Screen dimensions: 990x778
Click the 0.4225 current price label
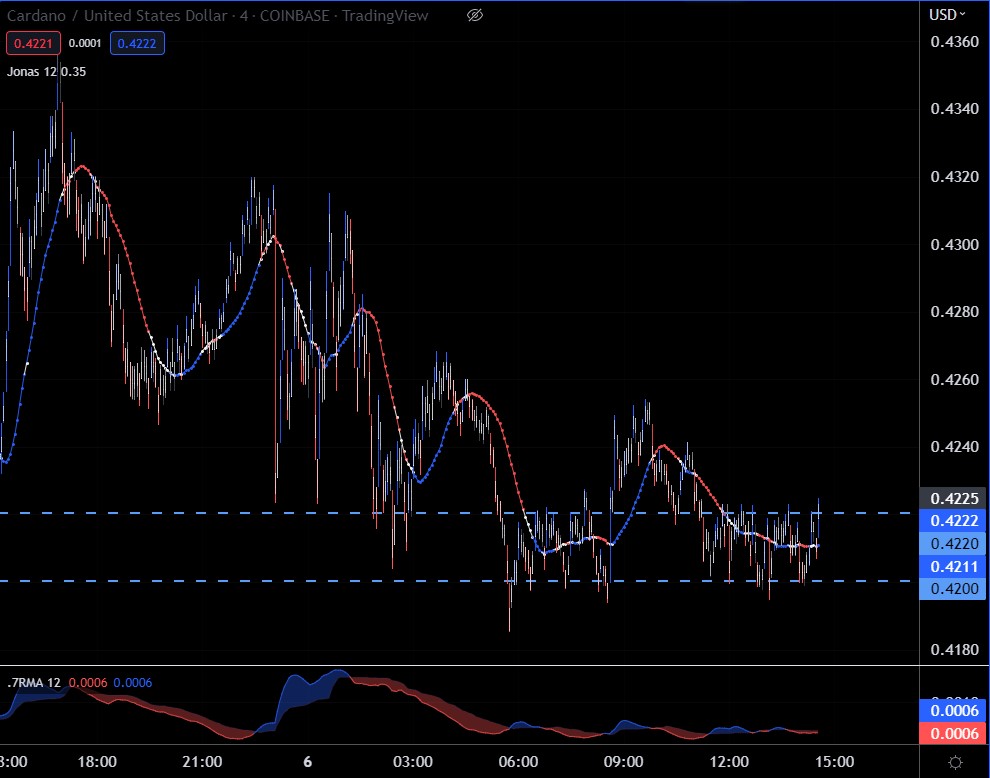click(x=954, y=498)
